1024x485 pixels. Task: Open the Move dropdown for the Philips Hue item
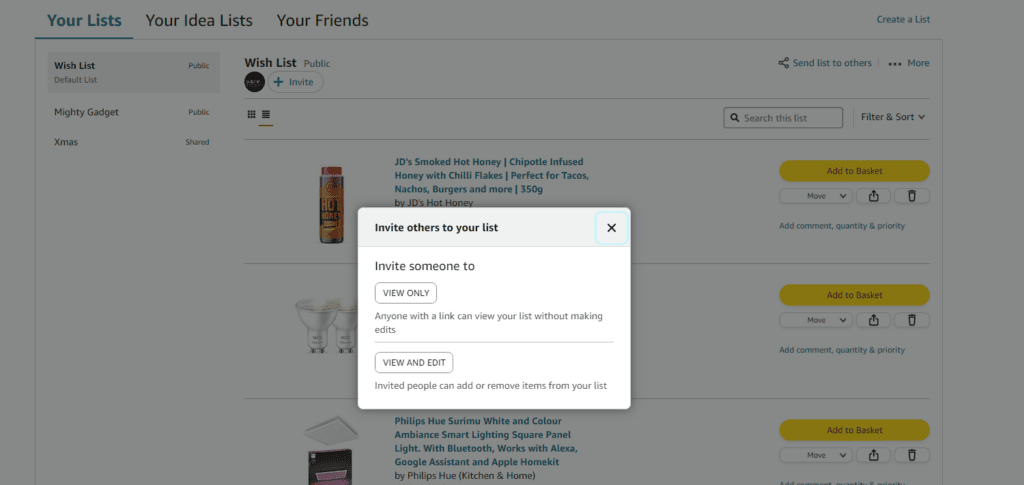tap(815, 455)
